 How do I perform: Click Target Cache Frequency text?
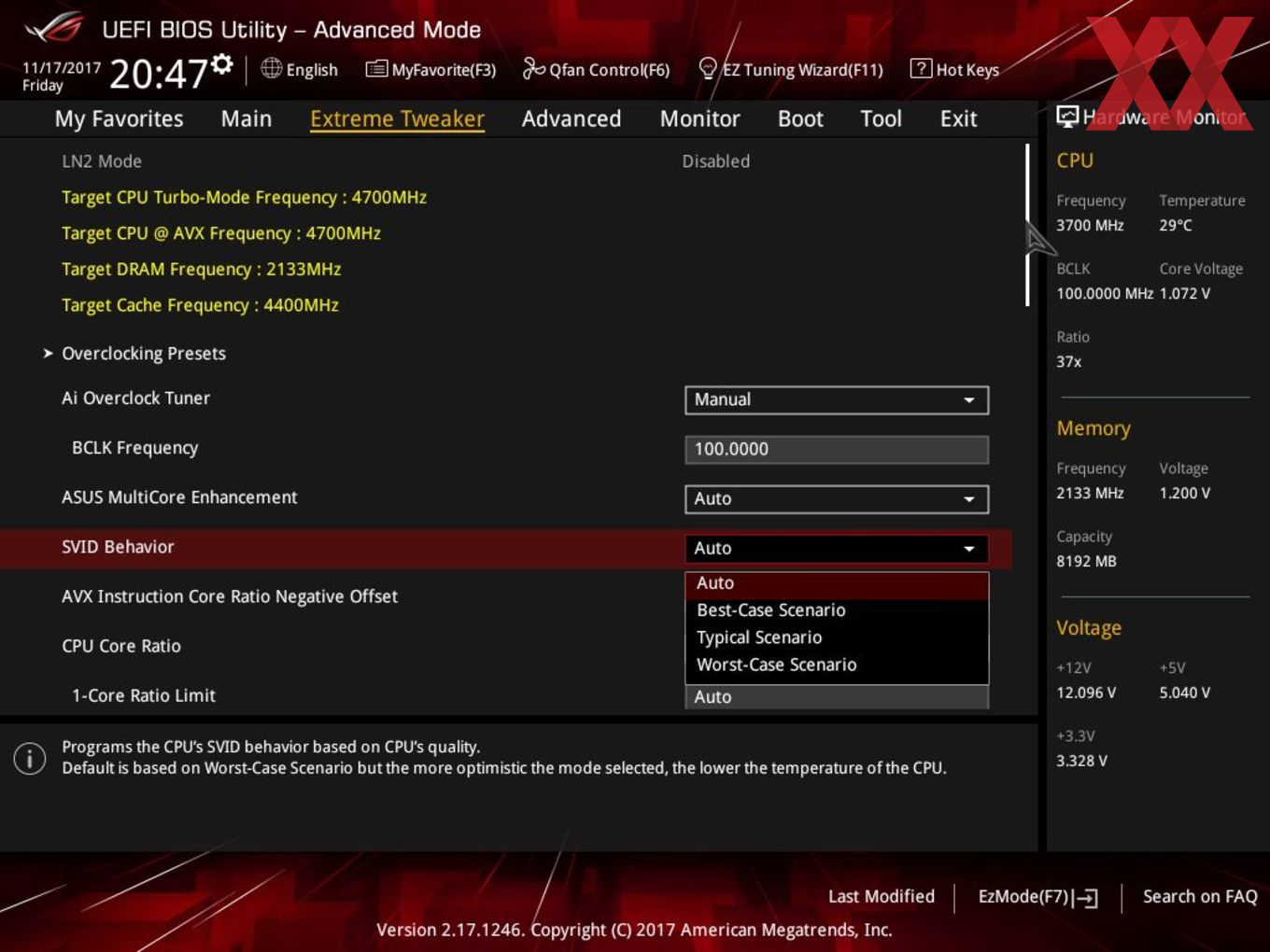(x=200, y=305)
